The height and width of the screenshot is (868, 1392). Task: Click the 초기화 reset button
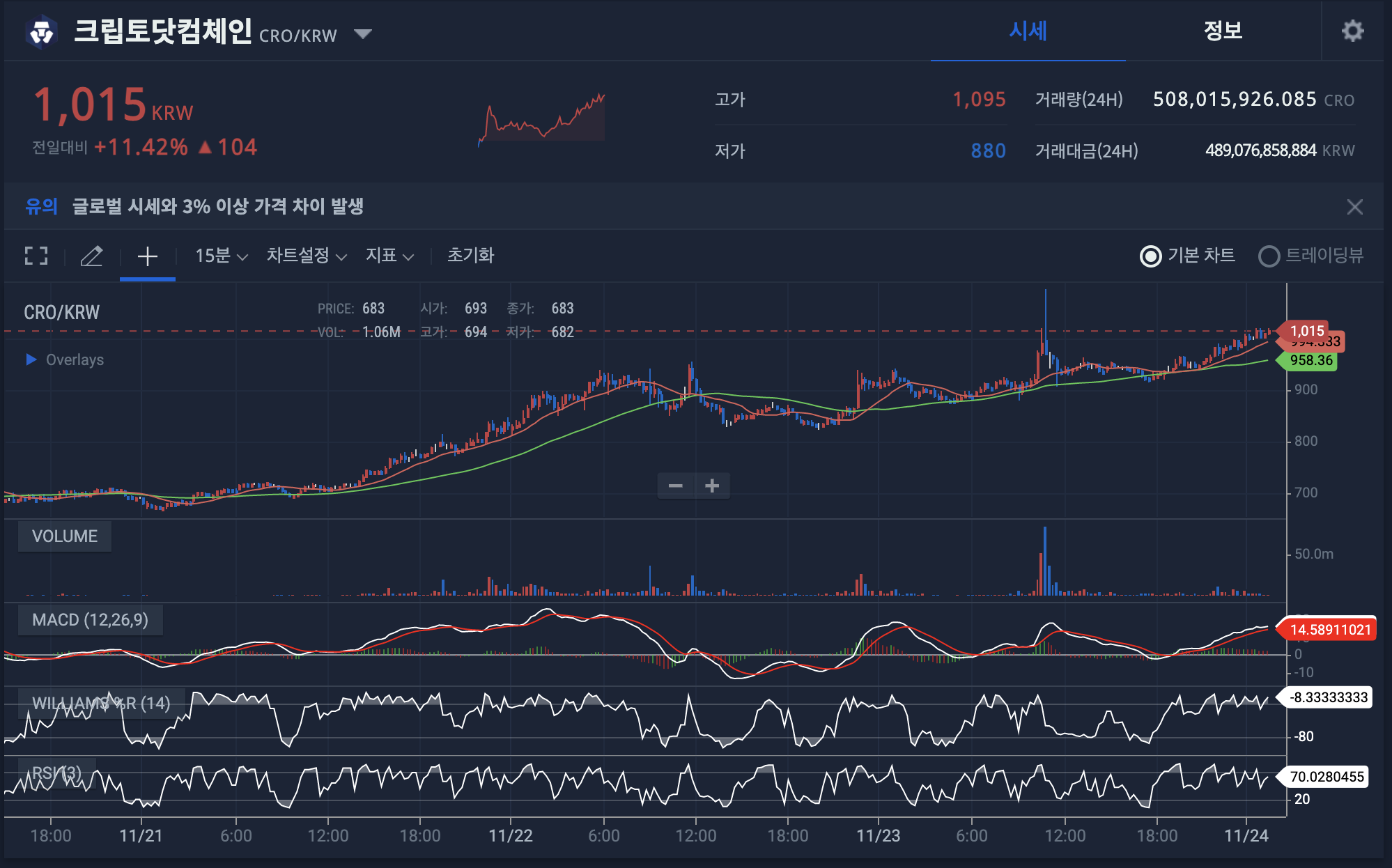click(x=470, y=256)
